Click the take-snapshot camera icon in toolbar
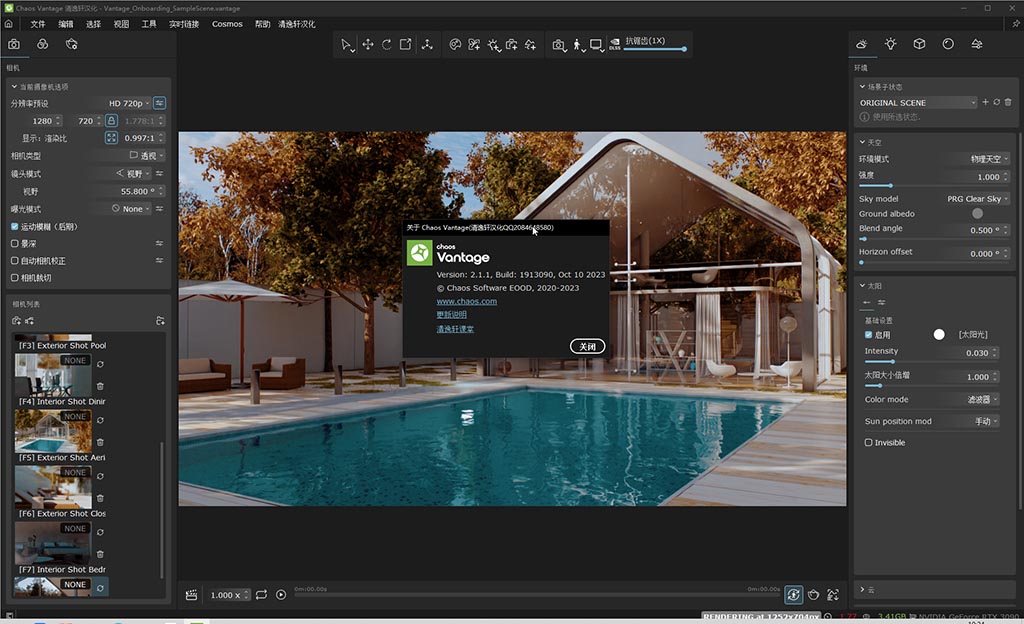 559,45
